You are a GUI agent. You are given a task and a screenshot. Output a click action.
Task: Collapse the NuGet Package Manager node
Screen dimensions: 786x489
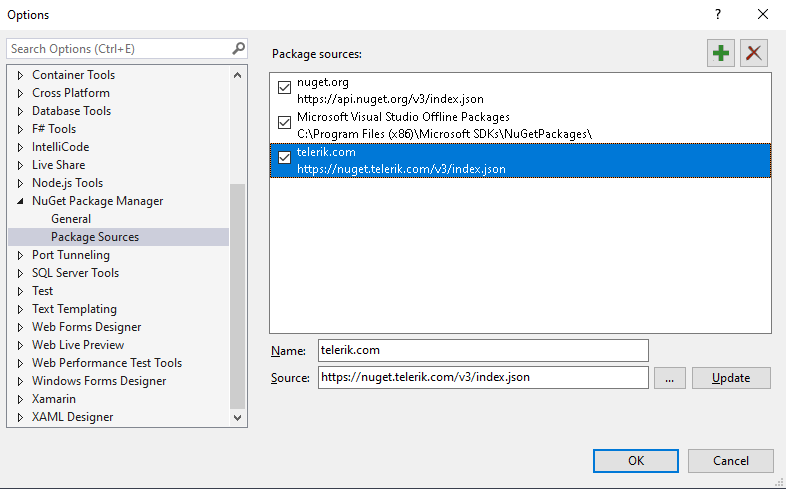click(19, 201)
